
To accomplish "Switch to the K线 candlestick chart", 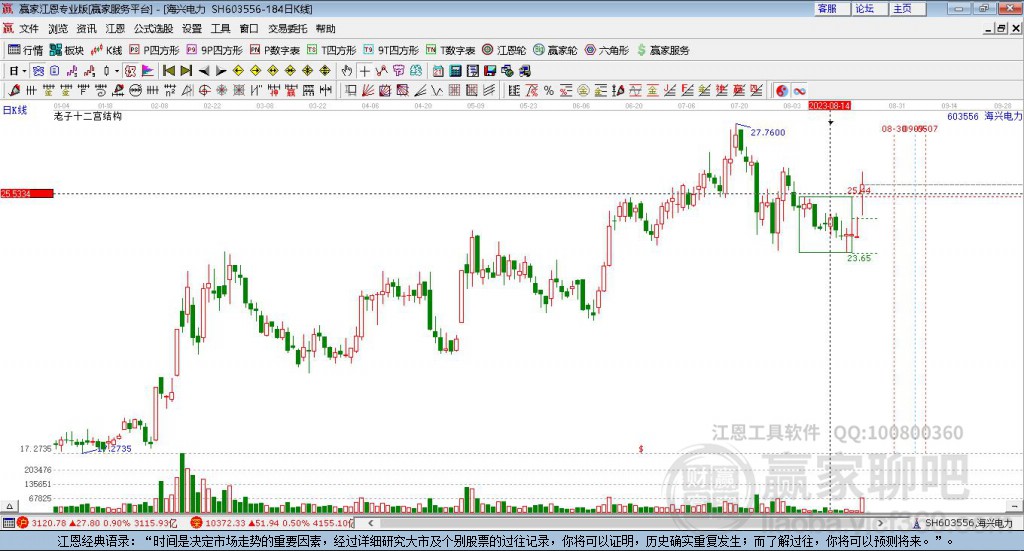I will click(x=106, y=50).
